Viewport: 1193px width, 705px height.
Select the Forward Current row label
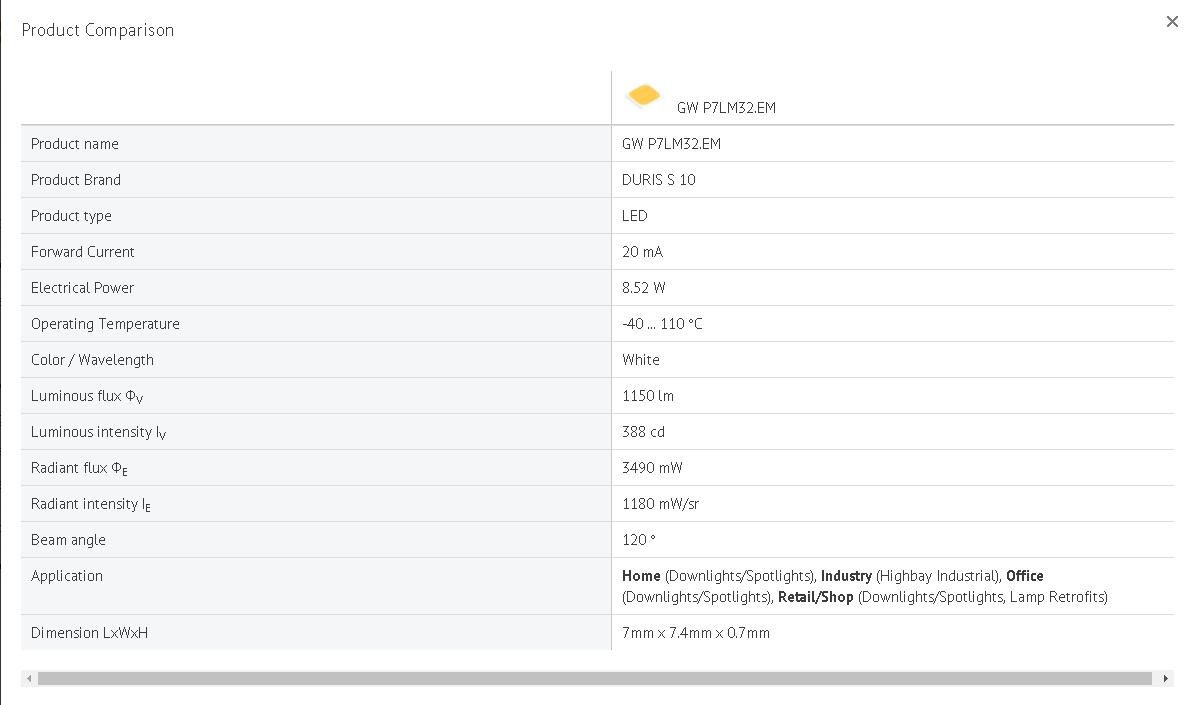click(x=82, y=252)
